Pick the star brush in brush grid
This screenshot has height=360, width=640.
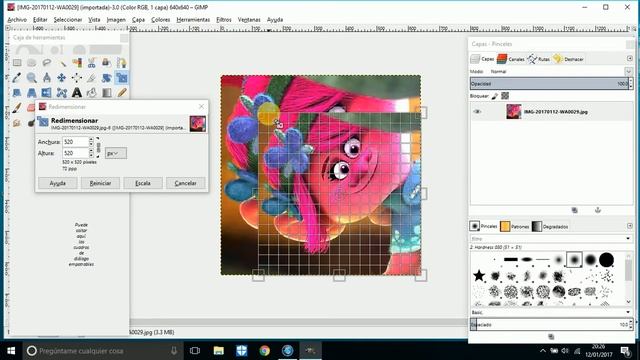[479, 276]
